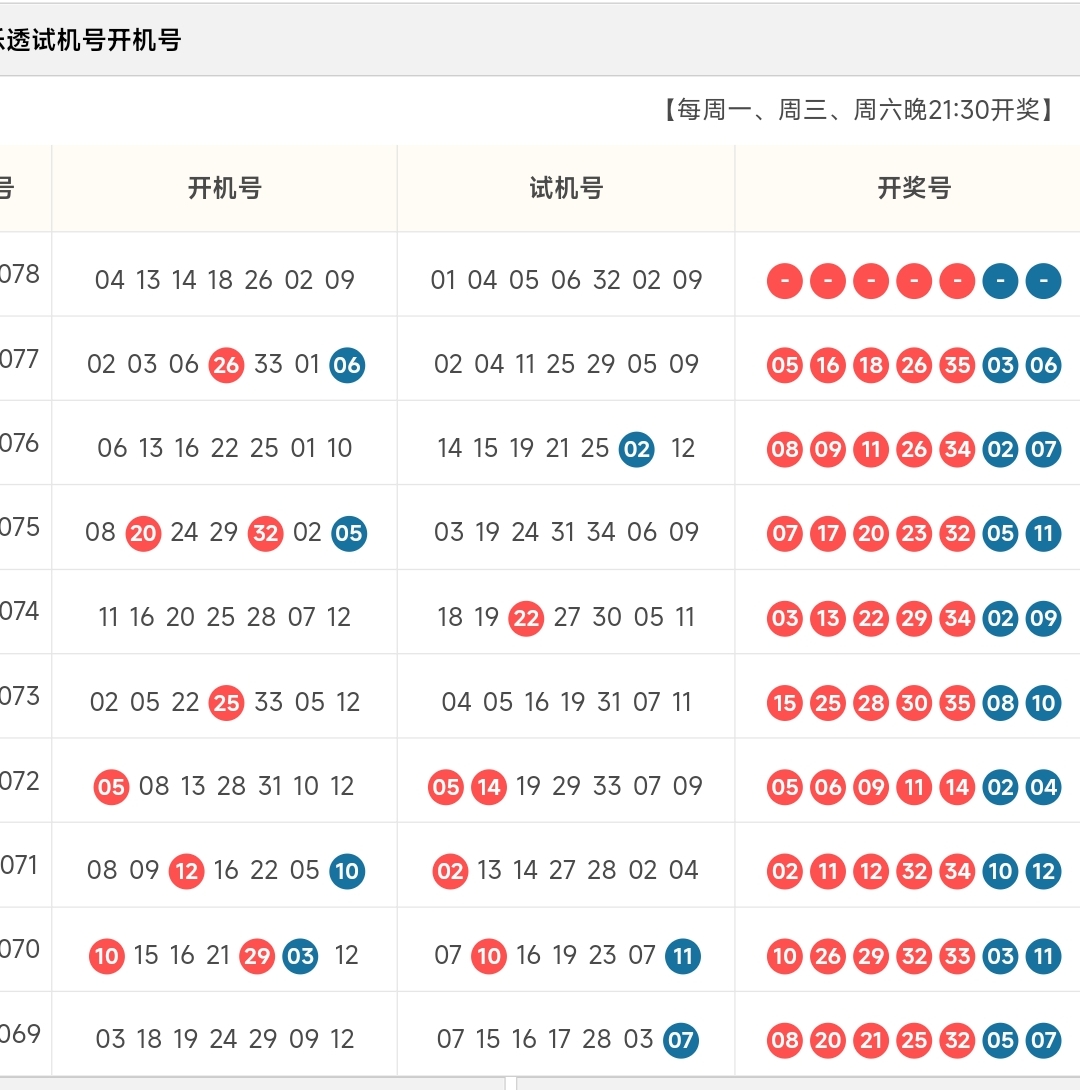Click red ball 13 in row 074 开奖号
The height and width of the screenshot is (1090, 1080).
(x=828, y=618)
